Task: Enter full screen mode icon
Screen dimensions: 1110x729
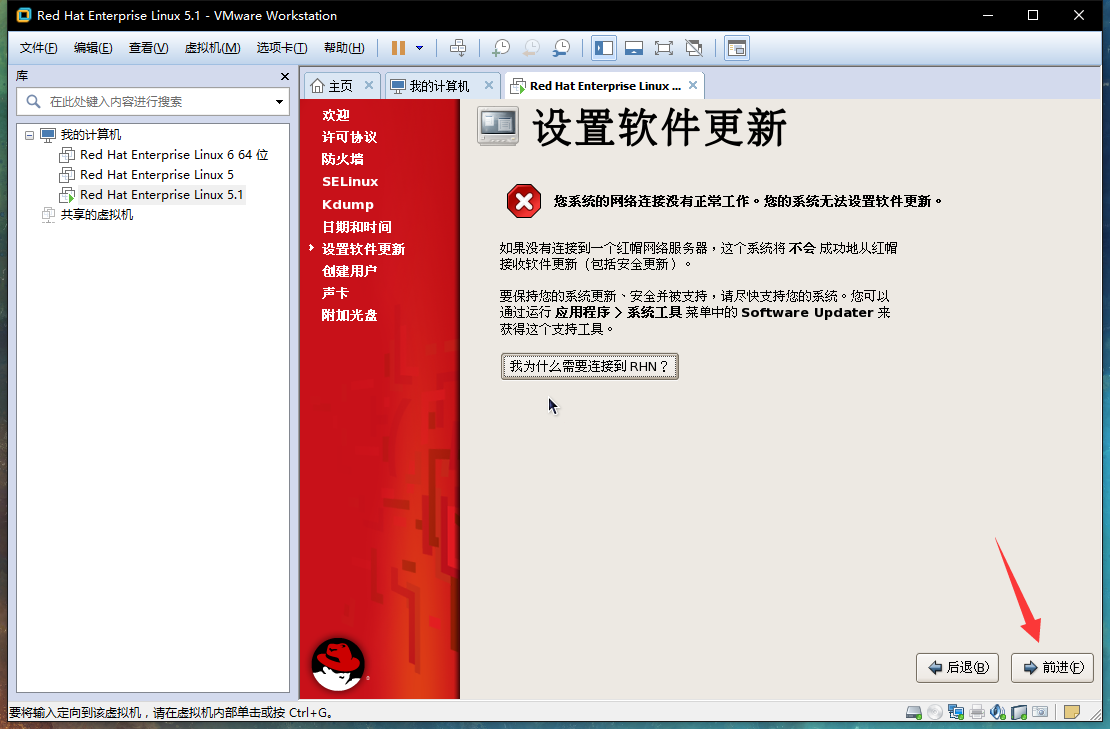Action: pyautogui.click(x=664, y=48)
